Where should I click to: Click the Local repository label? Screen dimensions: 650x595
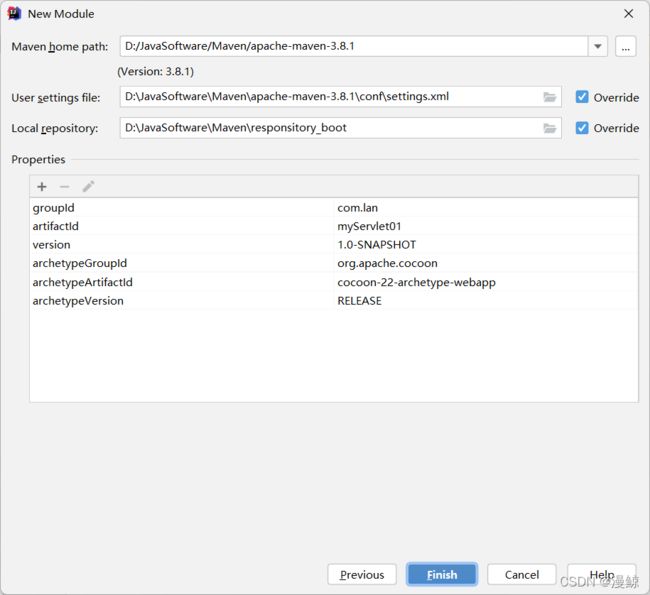[x=55, y=129]
